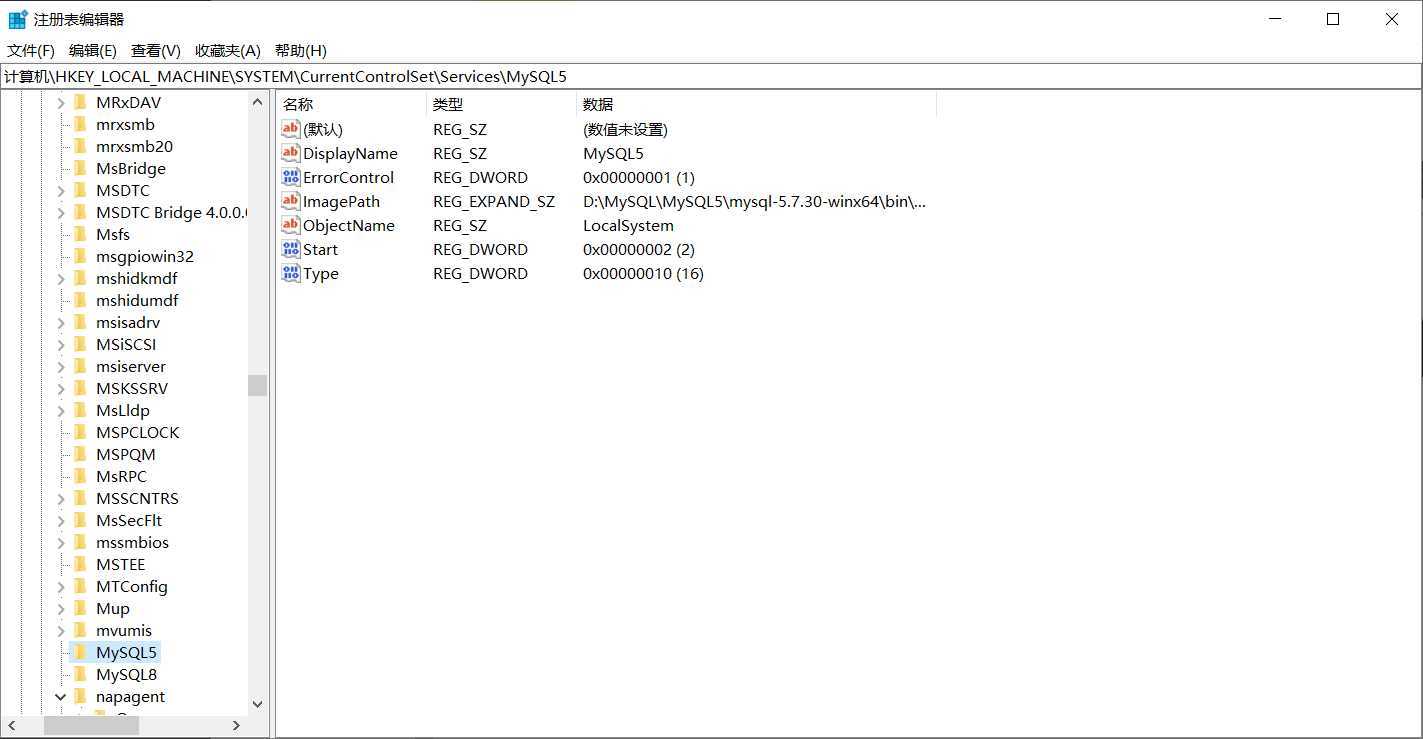Select the MSSCNTRS key
The height and width of the screenshot is (739, 1423).
click(x=137, y=498)
